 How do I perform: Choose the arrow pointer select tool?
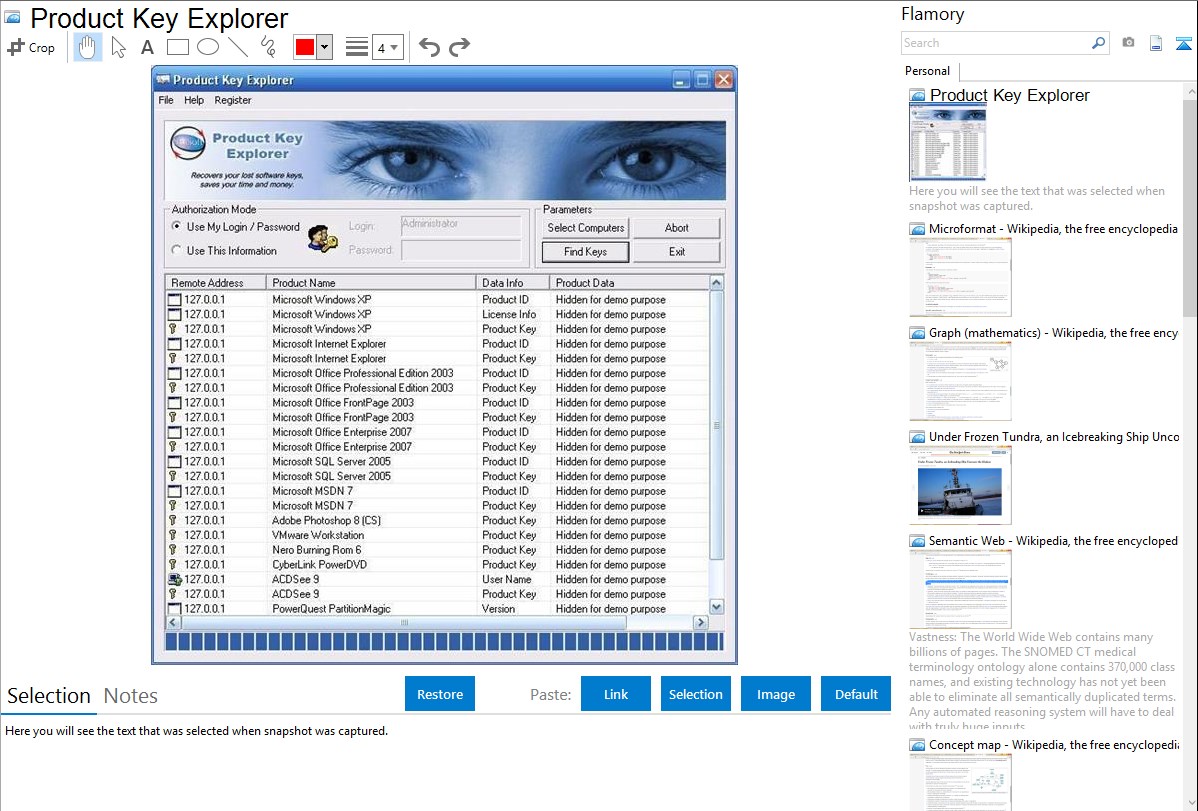pos(119,47)
